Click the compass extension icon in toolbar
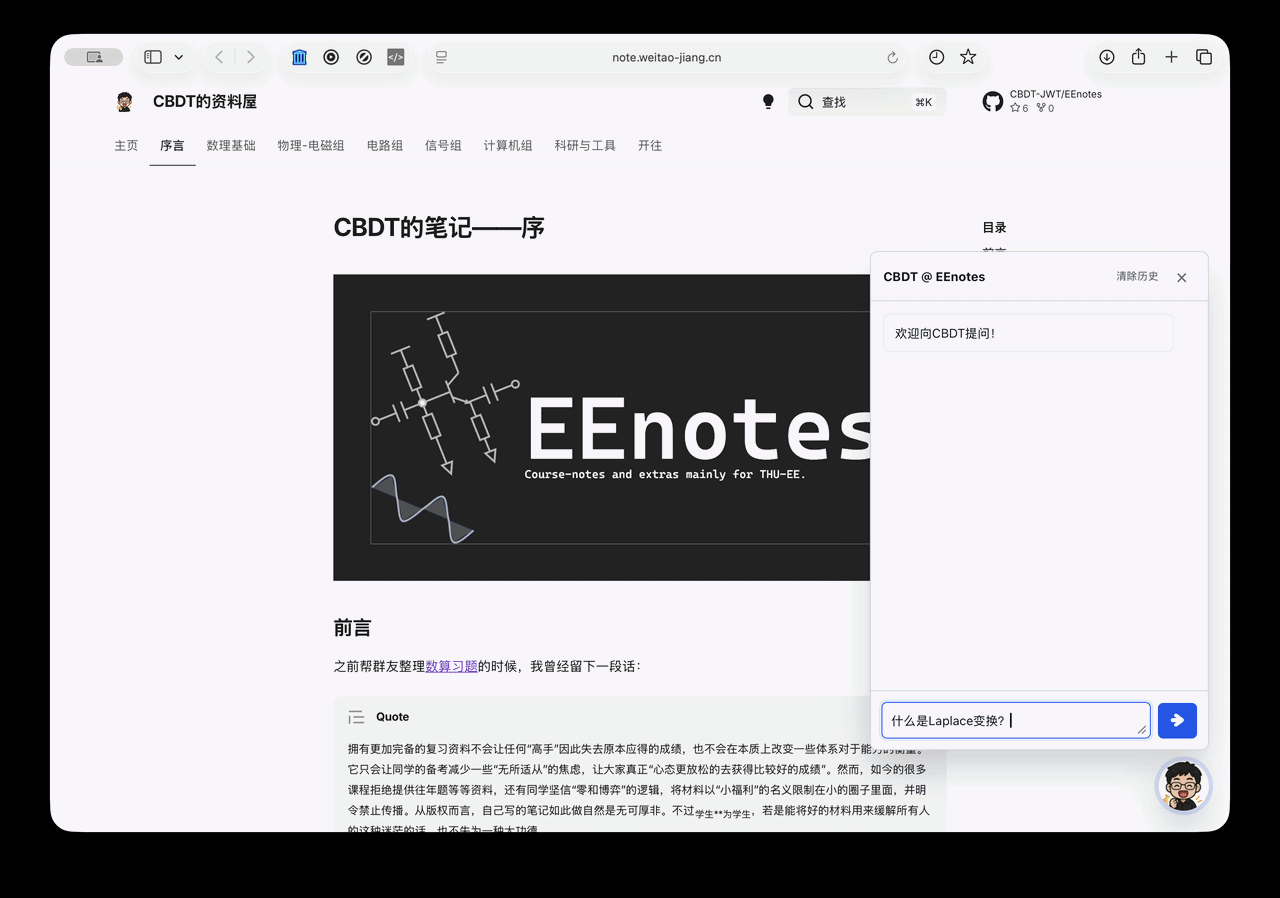1280x898 pixels. (364, 57)
